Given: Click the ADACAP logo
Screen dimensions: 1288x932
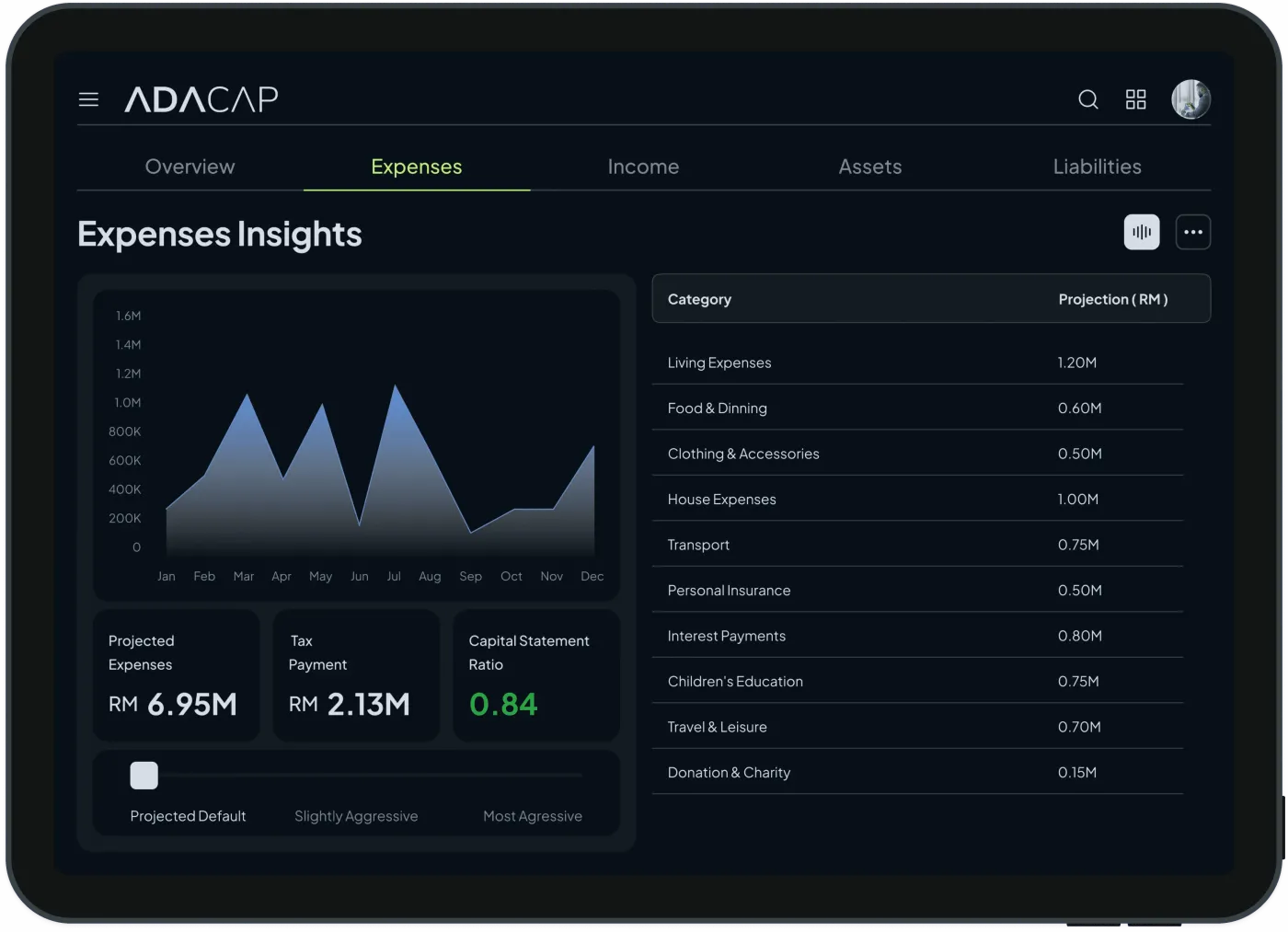Looking at the screenshot, I should (x=201, y=99).
